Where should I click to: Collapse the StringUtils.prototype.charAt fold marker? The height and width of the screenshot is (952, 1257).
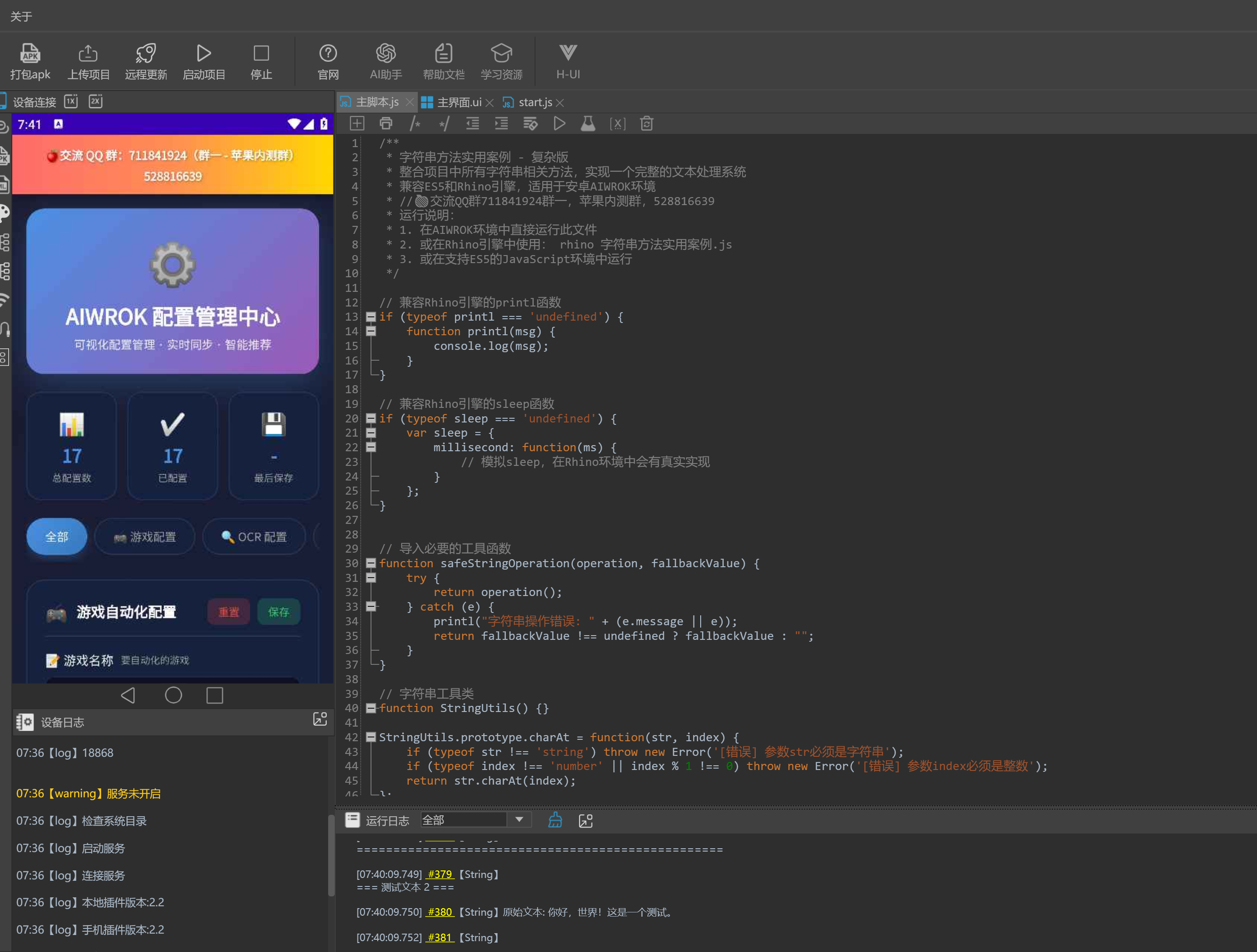(x=371, y=737)
